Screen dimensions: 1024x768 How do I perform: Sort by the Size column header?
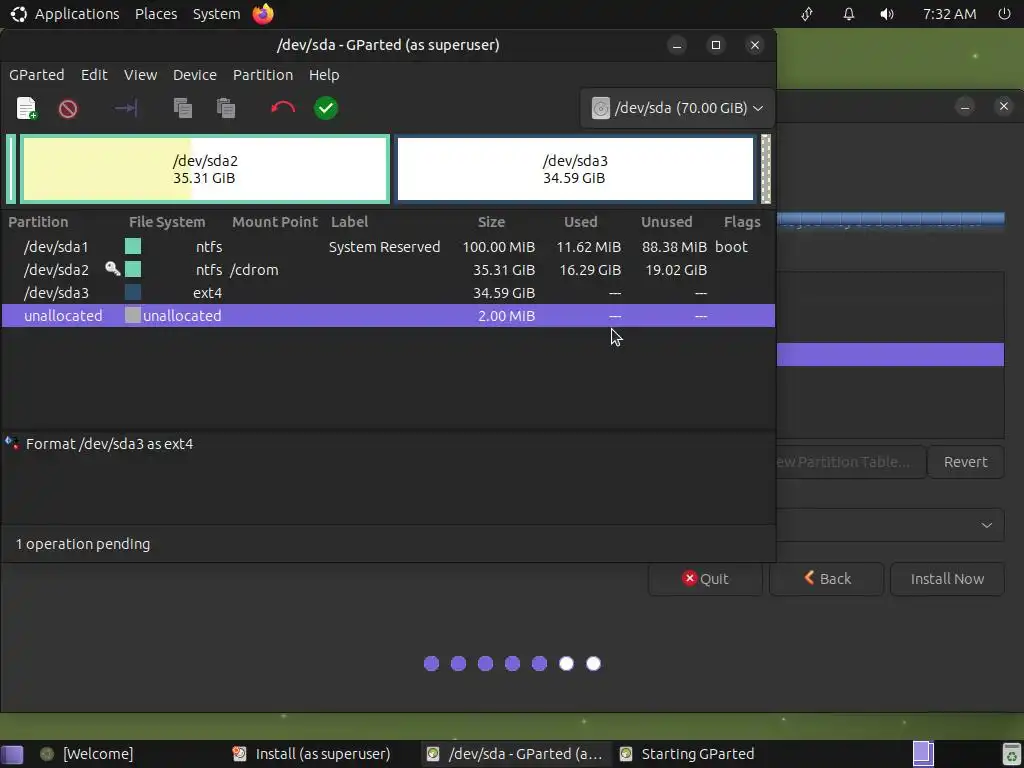491,222
